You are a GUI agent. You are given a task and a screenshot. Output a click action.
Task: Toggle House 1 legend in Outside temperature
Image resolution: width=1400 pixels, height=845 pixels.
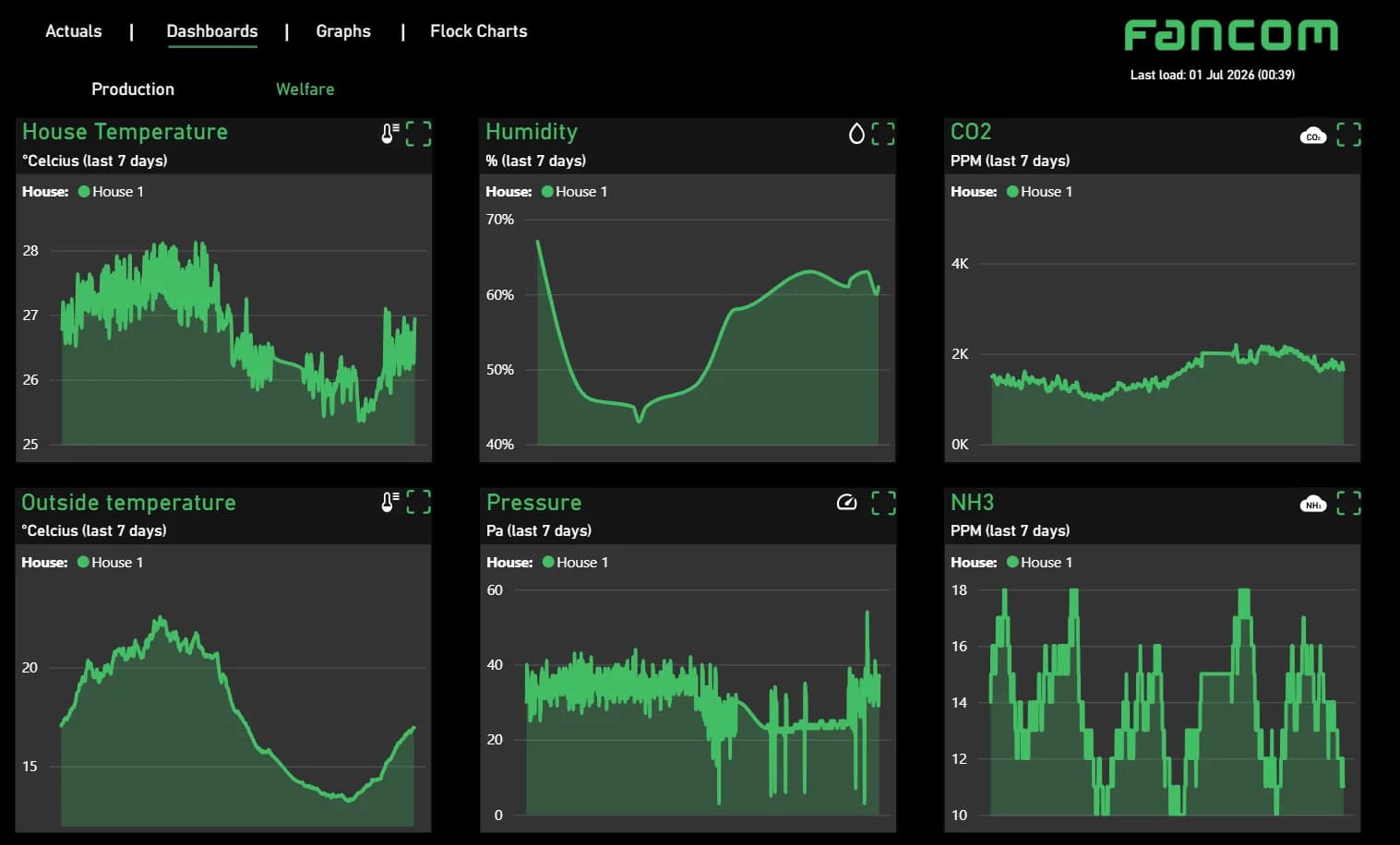point(111,563)
